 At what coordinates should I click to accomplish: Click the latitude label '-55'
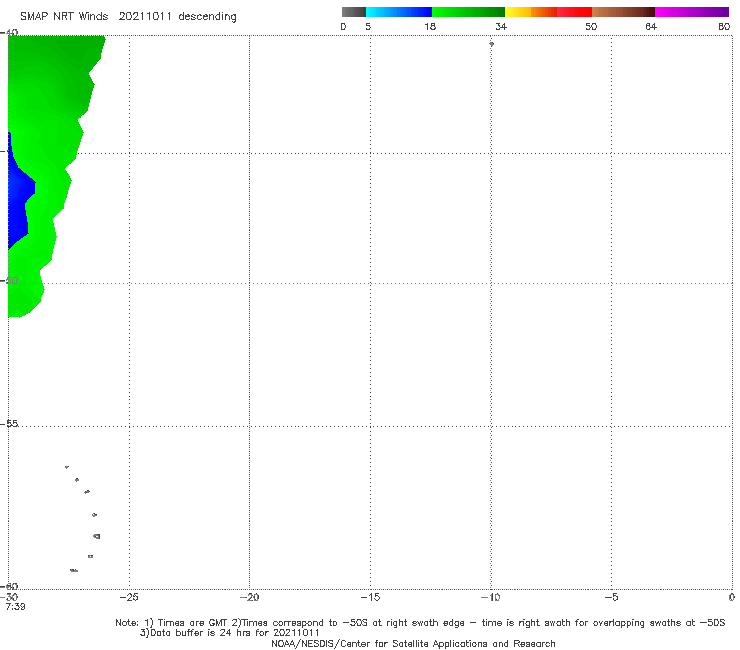10,424
